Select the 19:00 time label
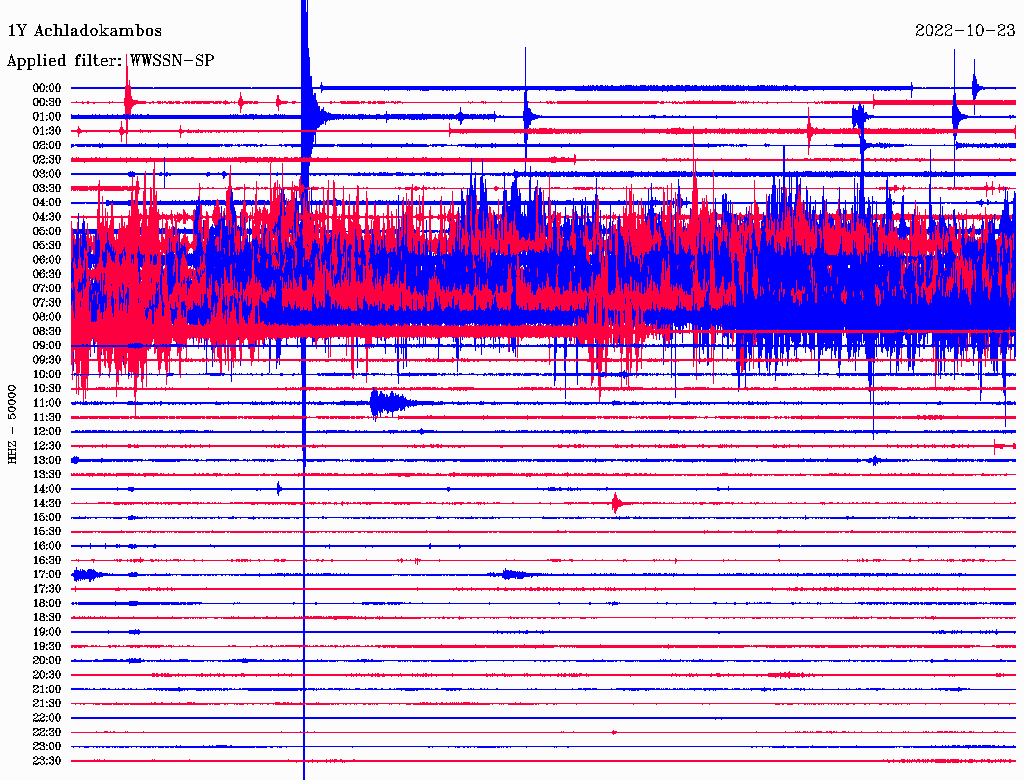Screen dimensions: 1024x780 click(47, 632)
